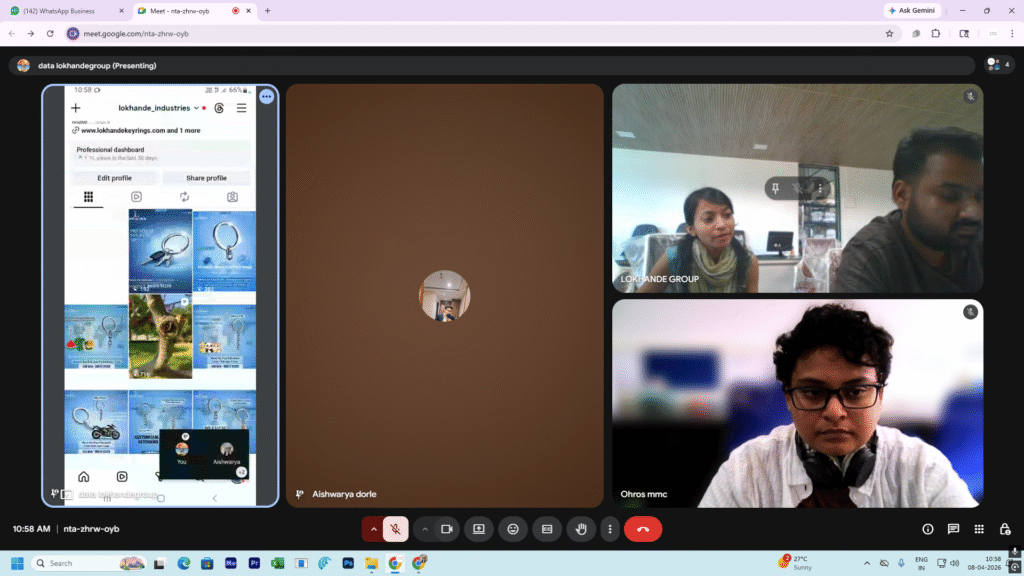This screenshot has width=1024, height=576.
Task: Open meeting details info icon
Action: pos(928,529)
